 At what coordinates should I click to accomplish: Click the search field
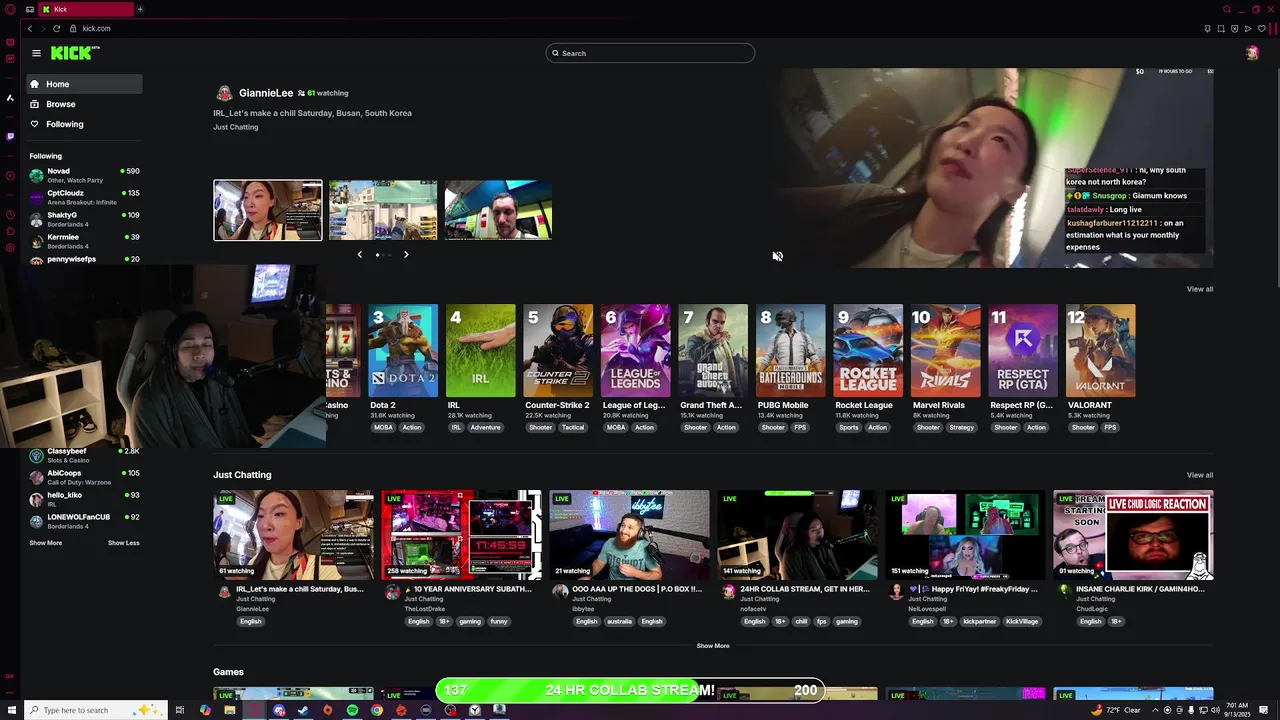tap(650, 53)
